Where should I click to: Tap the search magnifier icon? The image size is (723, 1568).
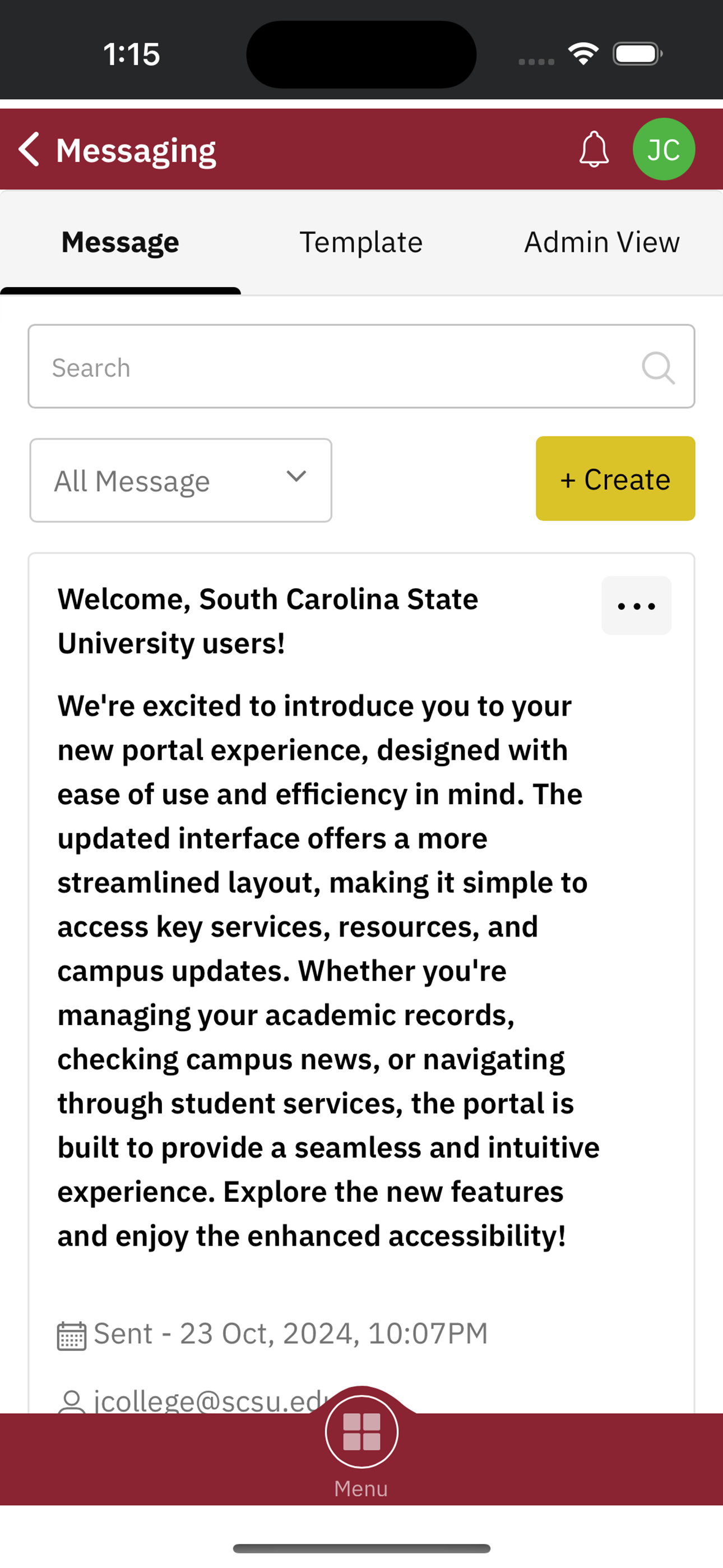point(658,368)
